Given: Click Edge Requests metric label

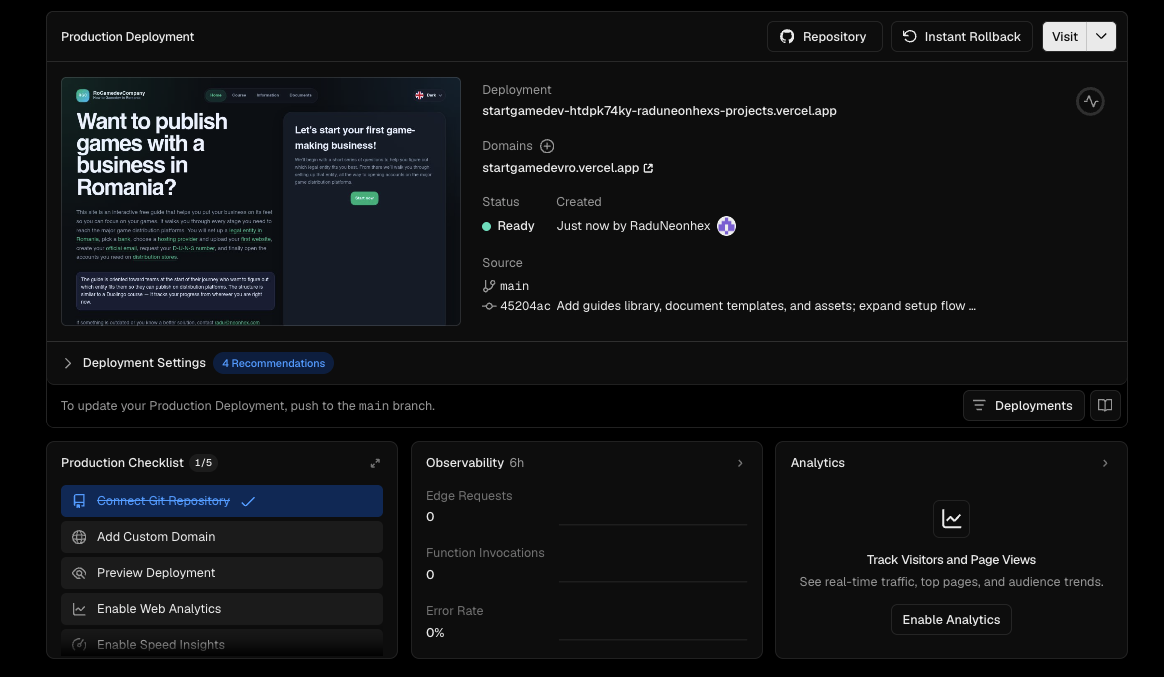Looking at the screenshot, I should click(x=469, y=496).
